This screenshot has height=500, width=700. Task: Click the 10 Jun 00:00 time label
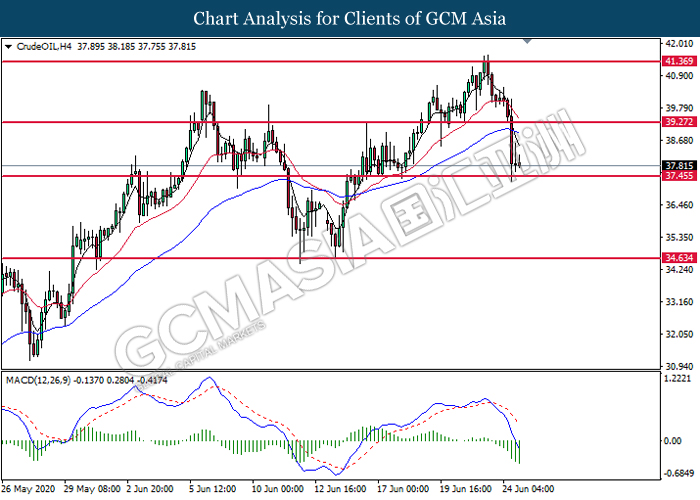pyautogui.click(x=278, y=489)
